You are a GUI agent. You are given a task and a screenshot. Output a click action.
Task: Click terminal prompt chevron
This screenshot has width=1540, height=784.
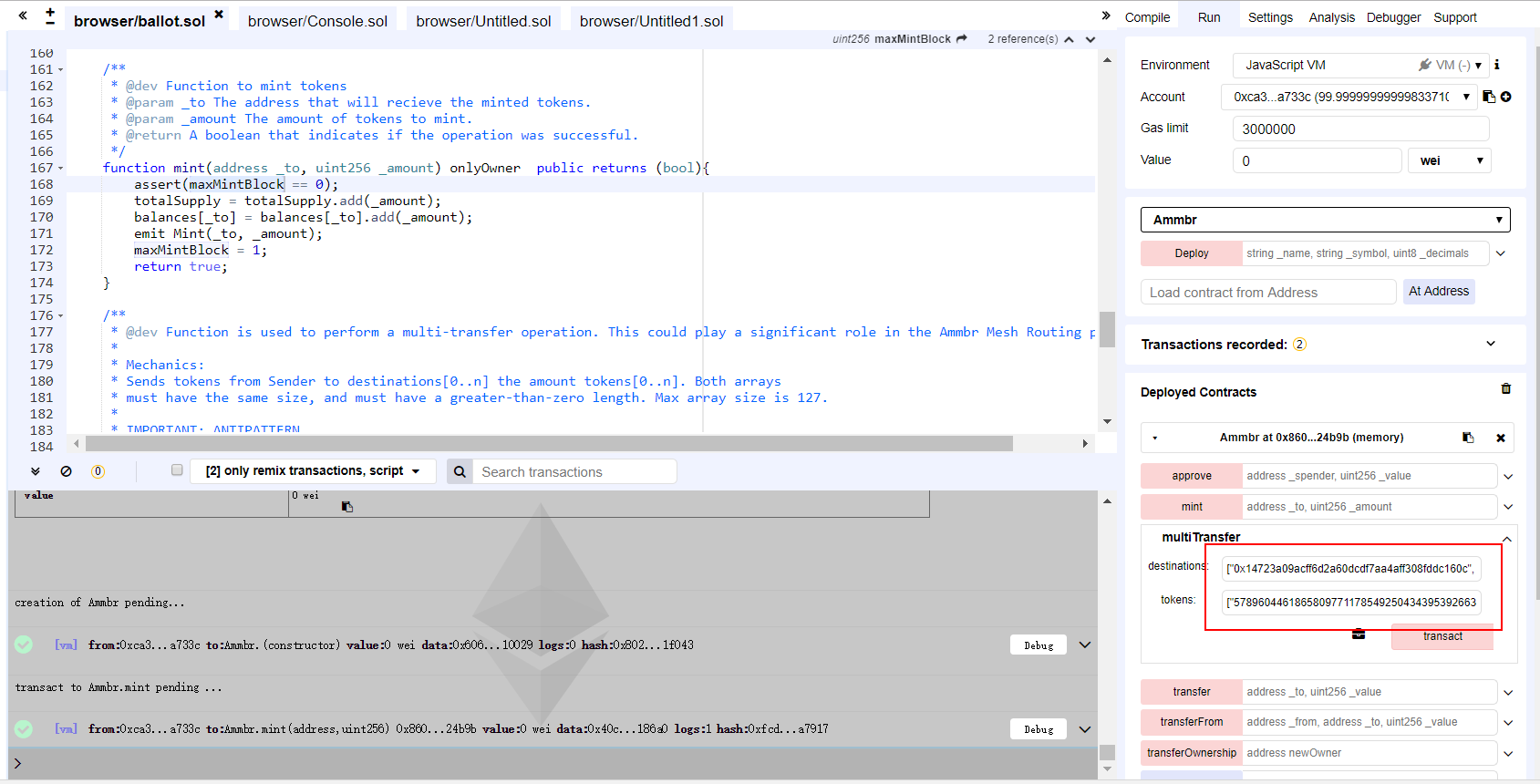[x=17, y=764]
